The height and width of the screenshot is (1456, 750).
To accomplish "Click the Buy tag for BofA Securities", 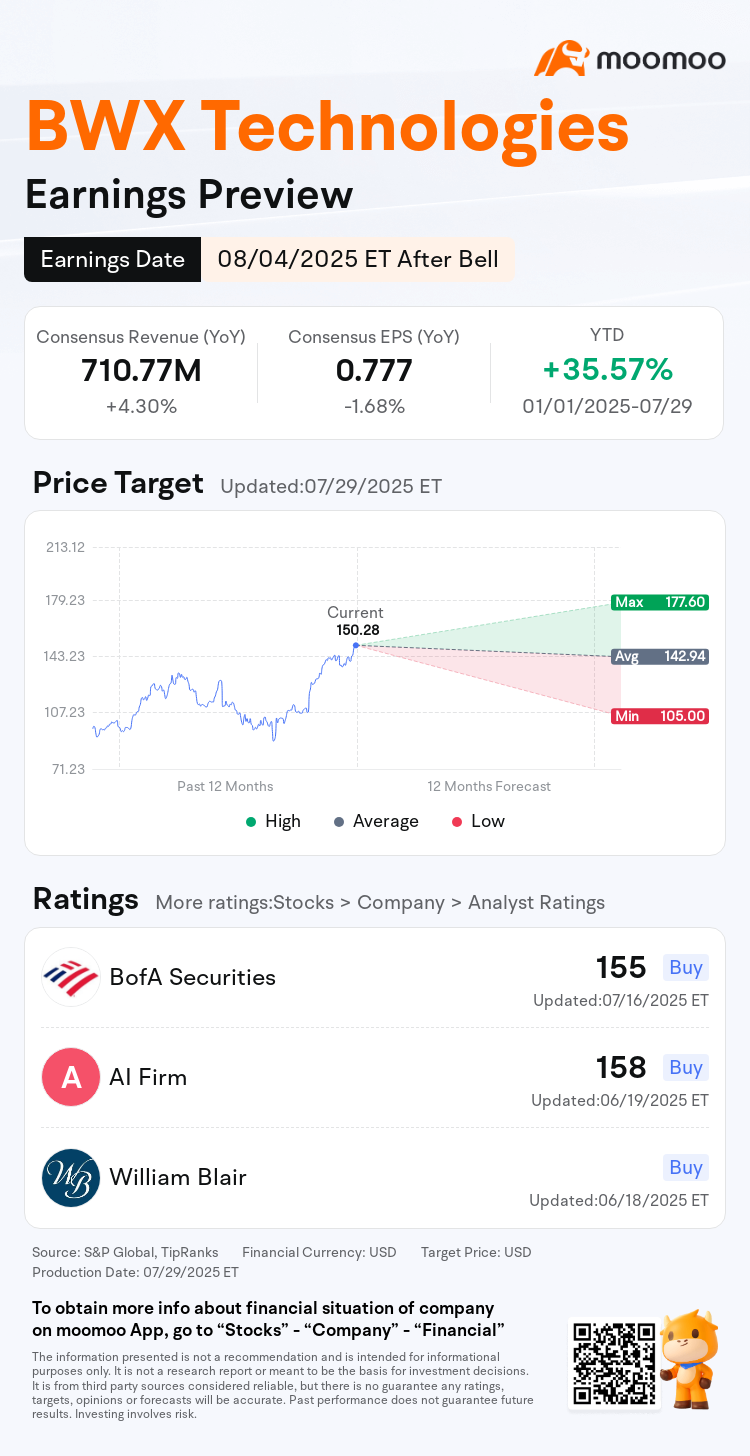I will tap(685, 967).
